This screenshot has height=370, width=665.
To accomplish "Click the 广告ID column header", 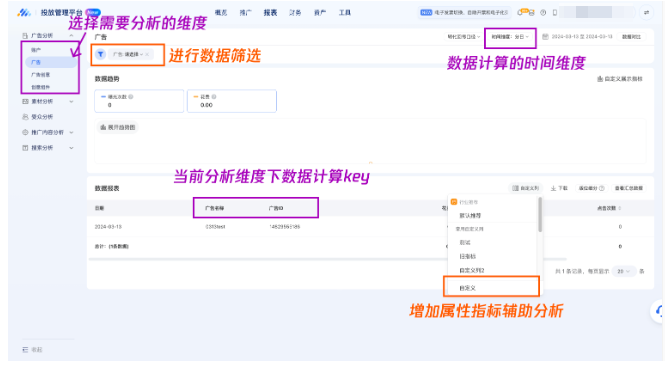I will tap(276, 208).
